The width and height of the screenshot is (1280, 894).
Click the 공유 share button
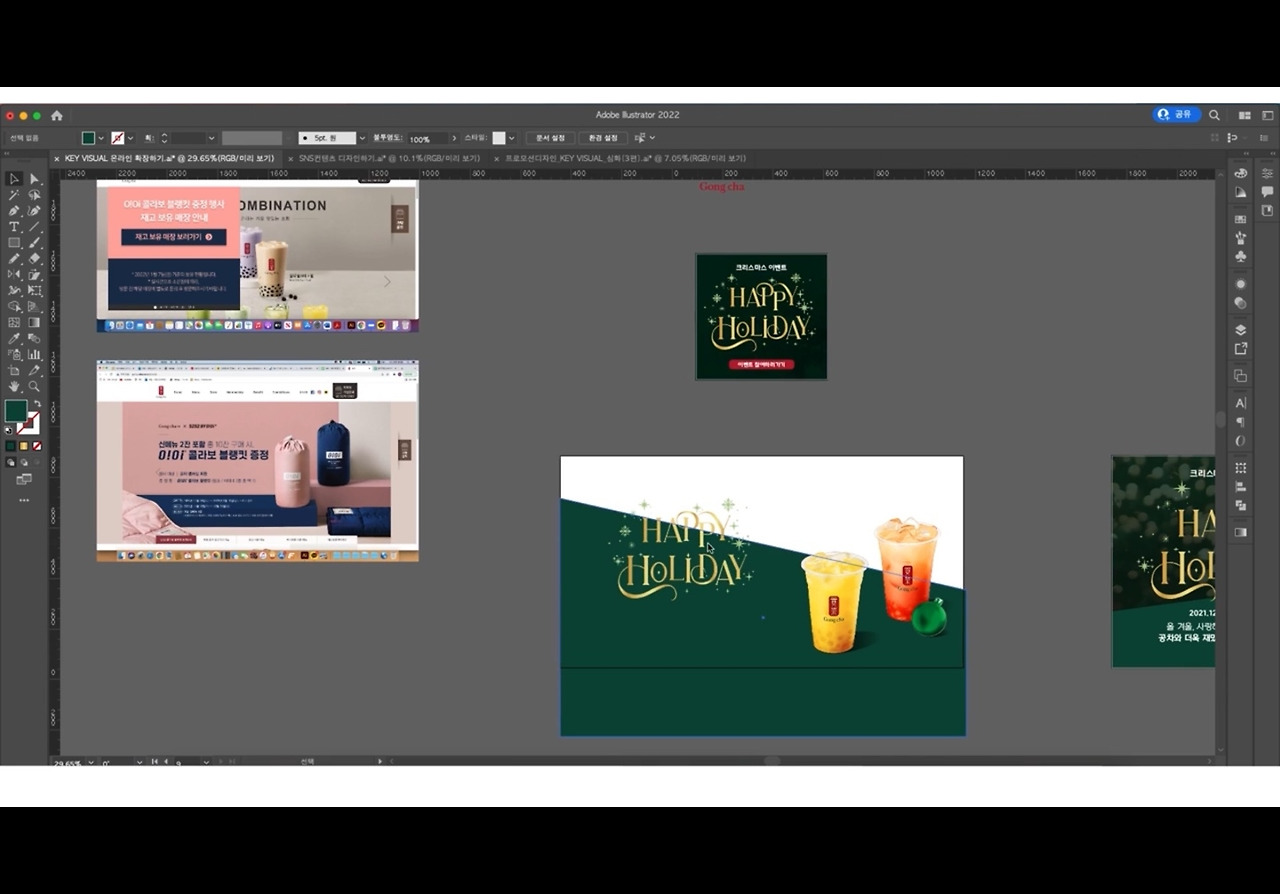(x=1176, y=115)
